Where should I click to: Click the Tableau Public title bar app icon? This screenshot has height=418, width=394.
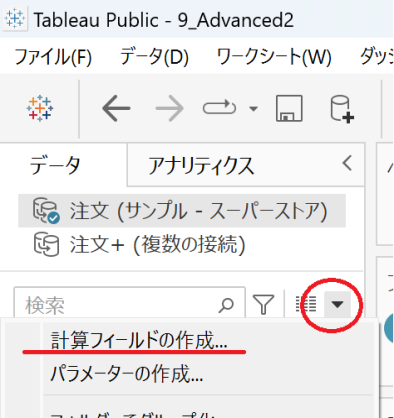point(15,18)
